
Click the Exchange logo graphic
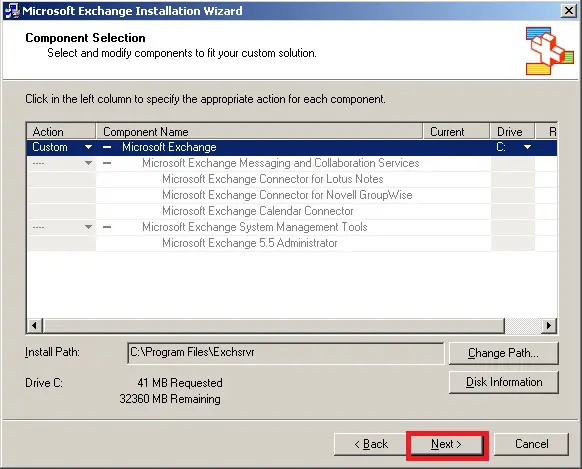pos(549,51)
